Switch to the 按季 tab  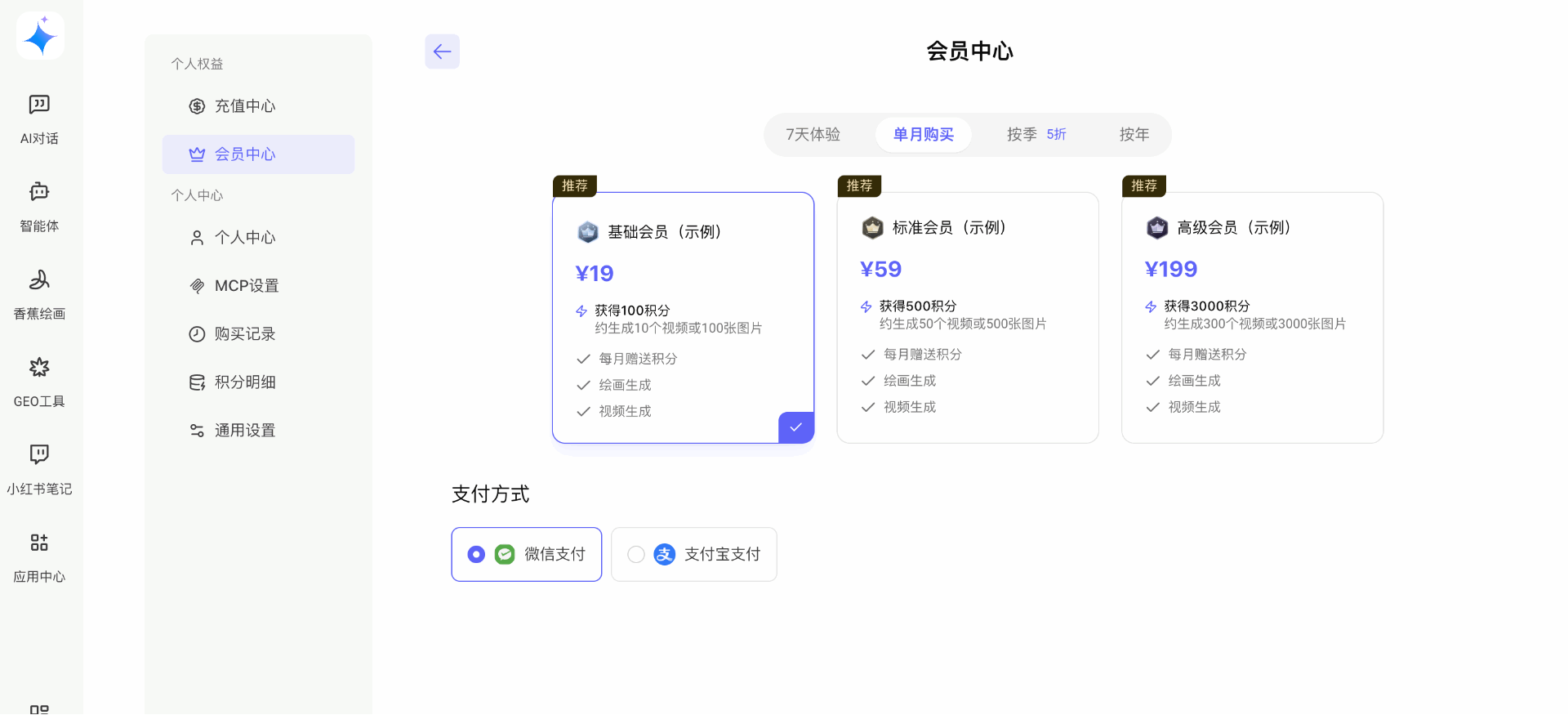coord(1036,135)
